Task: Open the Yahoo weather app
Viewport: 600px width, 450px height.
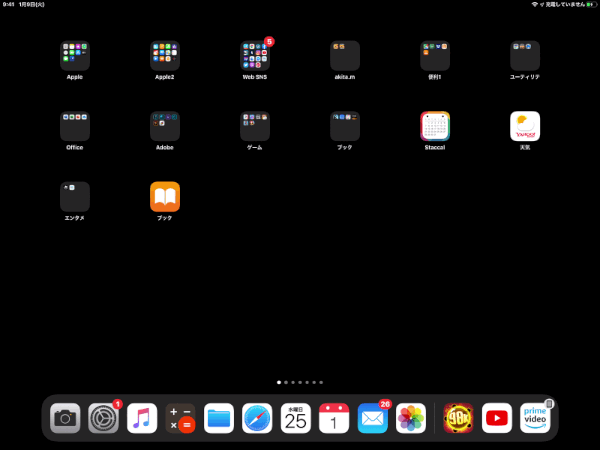Action: tap(525, 126)
